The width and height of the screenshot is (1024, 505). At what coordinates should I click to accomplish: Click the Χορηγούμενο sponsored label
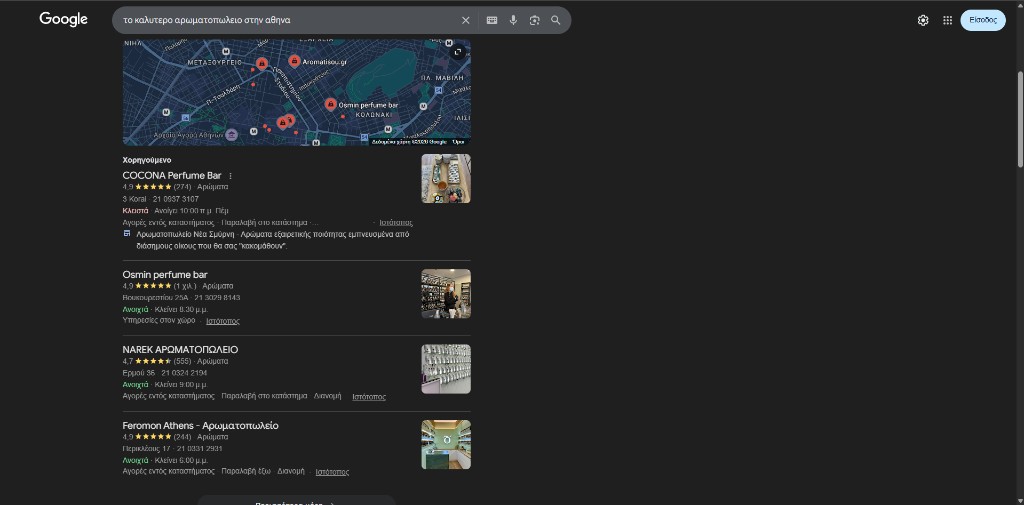(x=147, y=160)
